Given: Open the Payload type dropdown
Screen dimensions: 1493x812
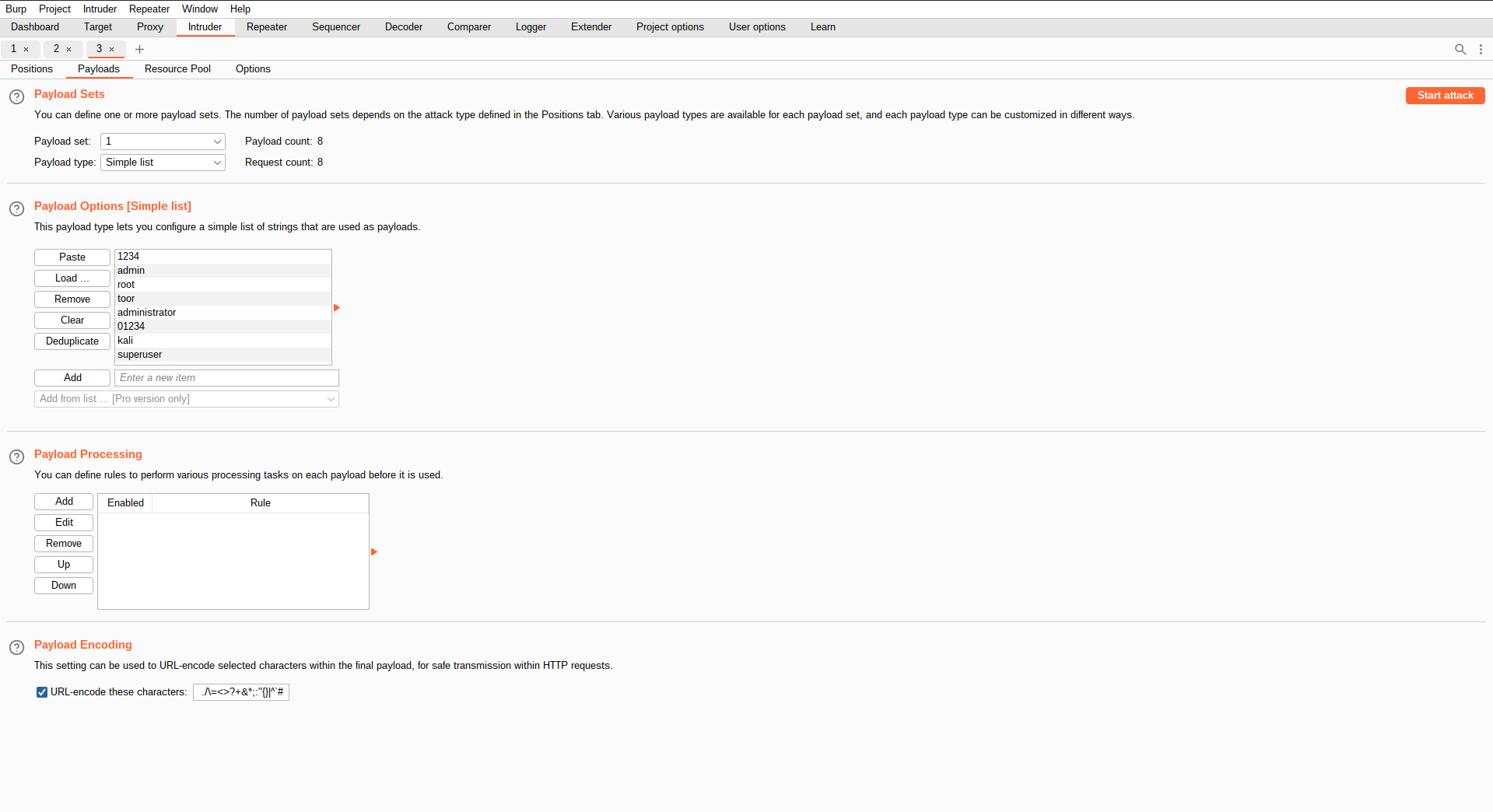Looking at the screenshot, I should (x=163, y=163).
